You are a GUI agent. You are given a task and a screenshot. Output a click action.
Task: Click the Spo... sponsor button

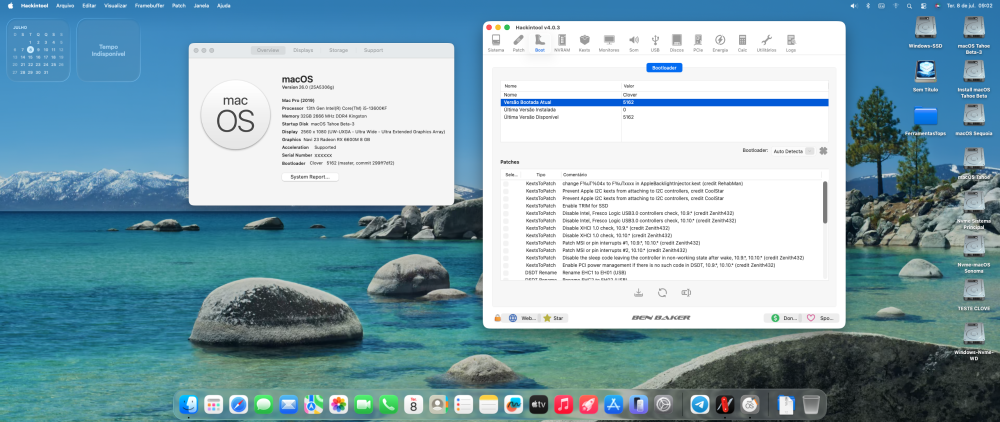pos(820,317)
